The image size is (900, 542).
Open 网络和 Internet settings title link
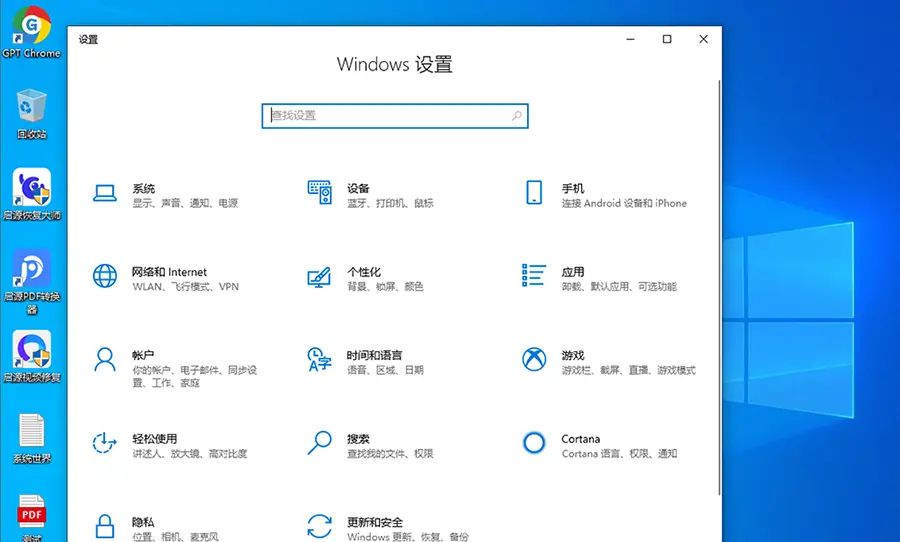(x=169, y=272)
